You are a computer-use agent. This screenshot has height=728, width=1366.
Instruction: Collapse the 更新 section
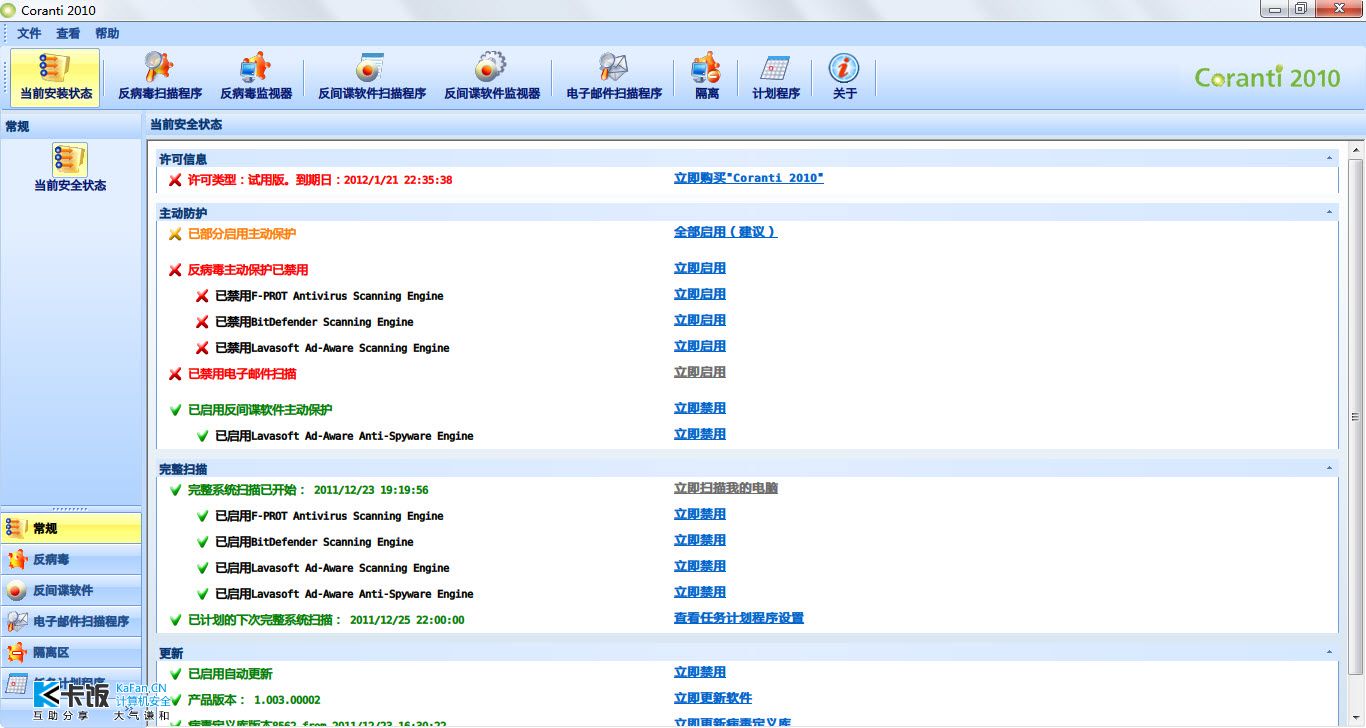1329,652
